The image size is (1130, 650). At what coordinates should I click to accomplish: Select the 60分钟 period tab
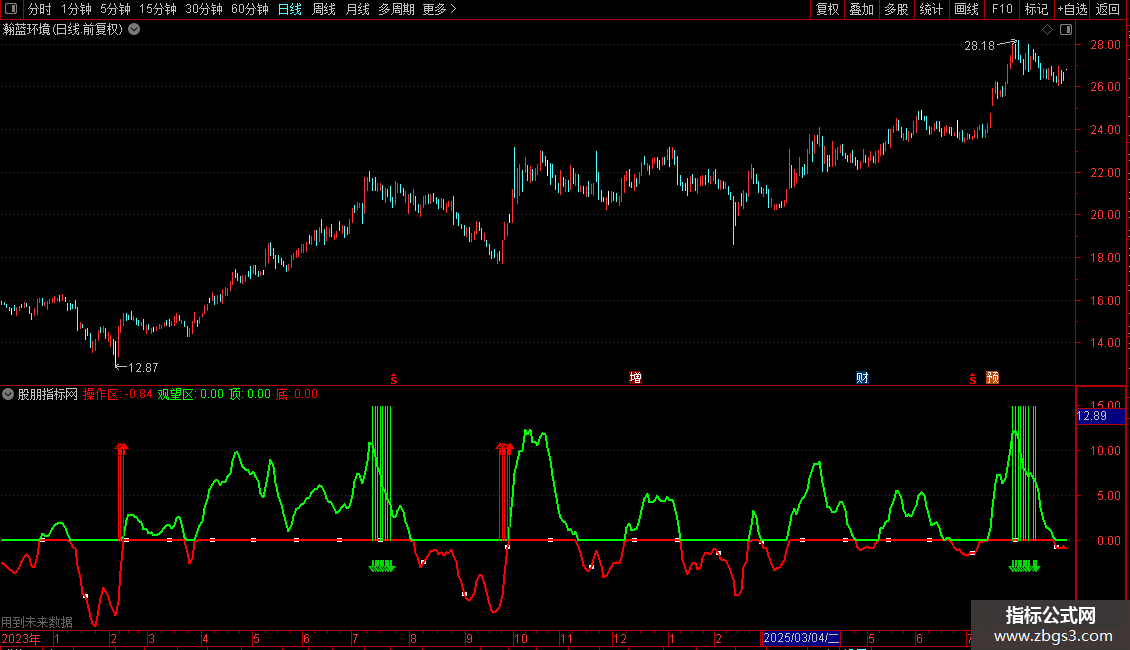(x=250, y=9)
